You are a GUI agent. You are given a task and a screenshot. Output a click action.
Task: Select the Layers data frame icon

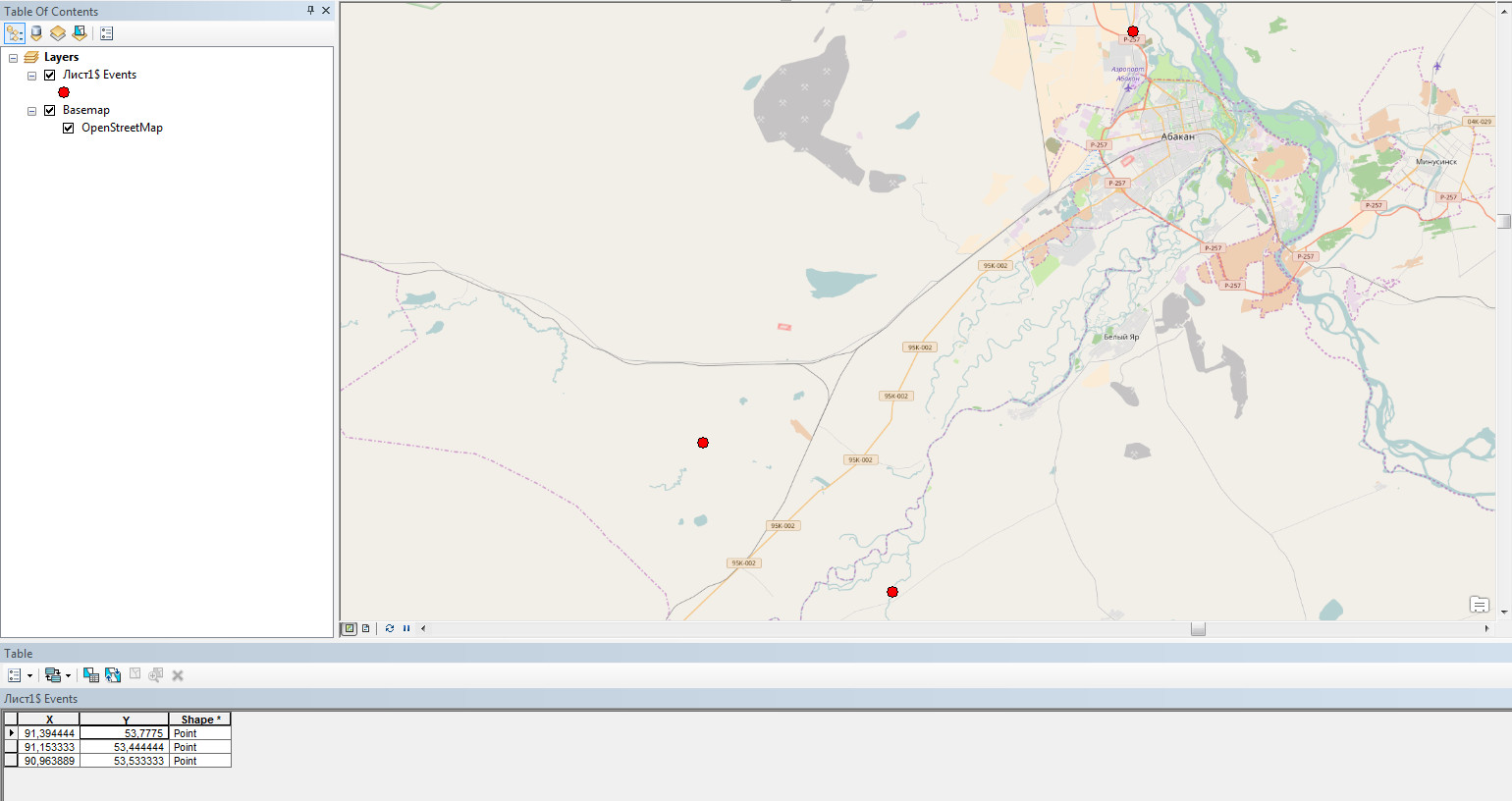[x=31, y=57]
